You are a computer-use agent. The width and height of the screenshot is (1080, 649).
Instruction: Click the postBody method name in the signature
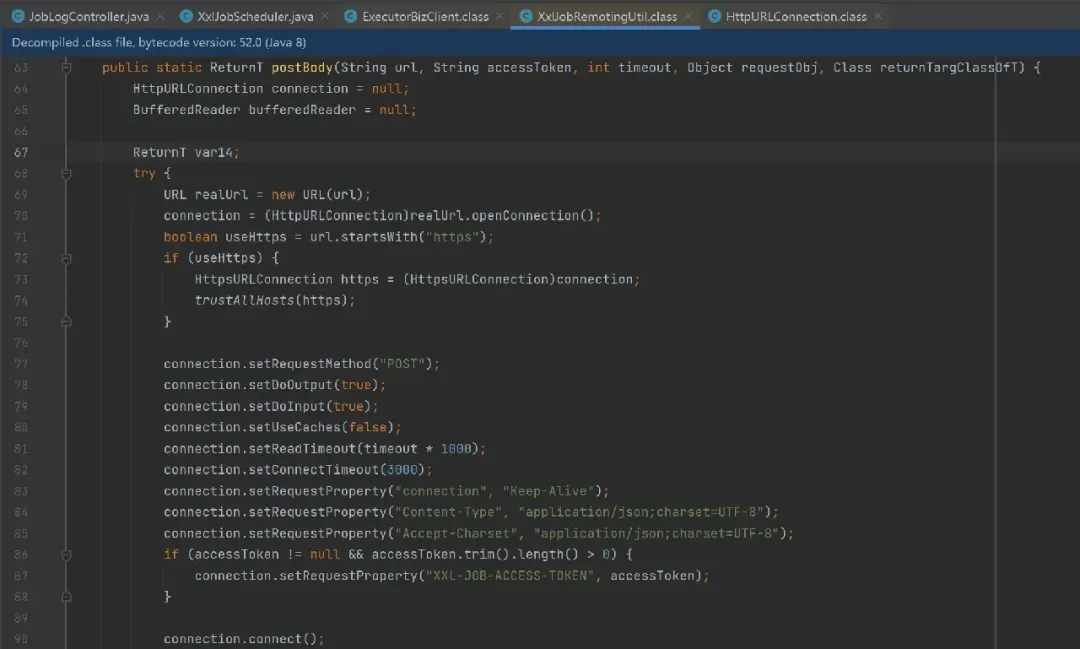pyautogui.click(x=301, y=68)
